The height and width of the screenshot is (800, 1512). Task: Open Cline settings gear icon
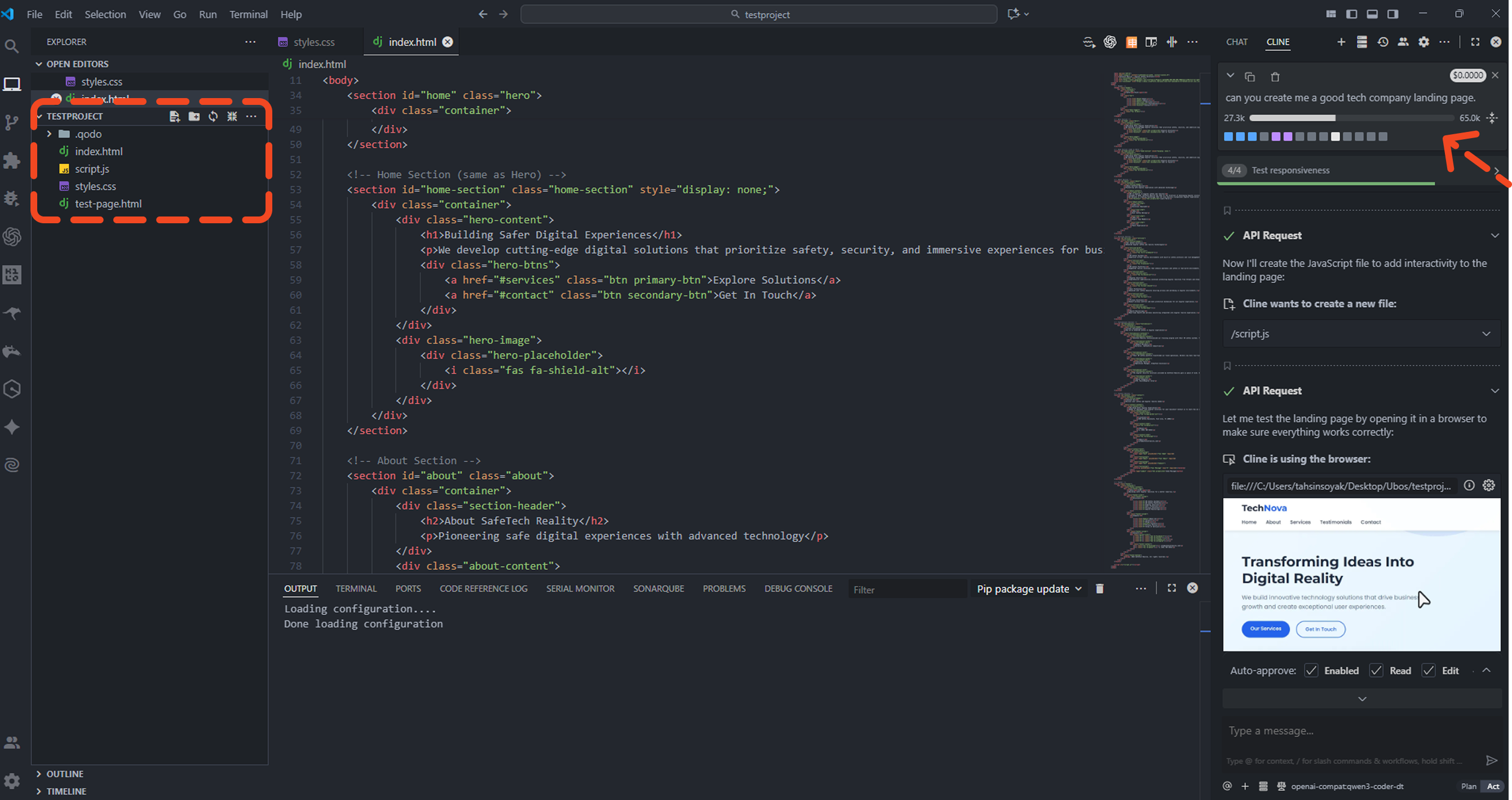point(1423,42)
